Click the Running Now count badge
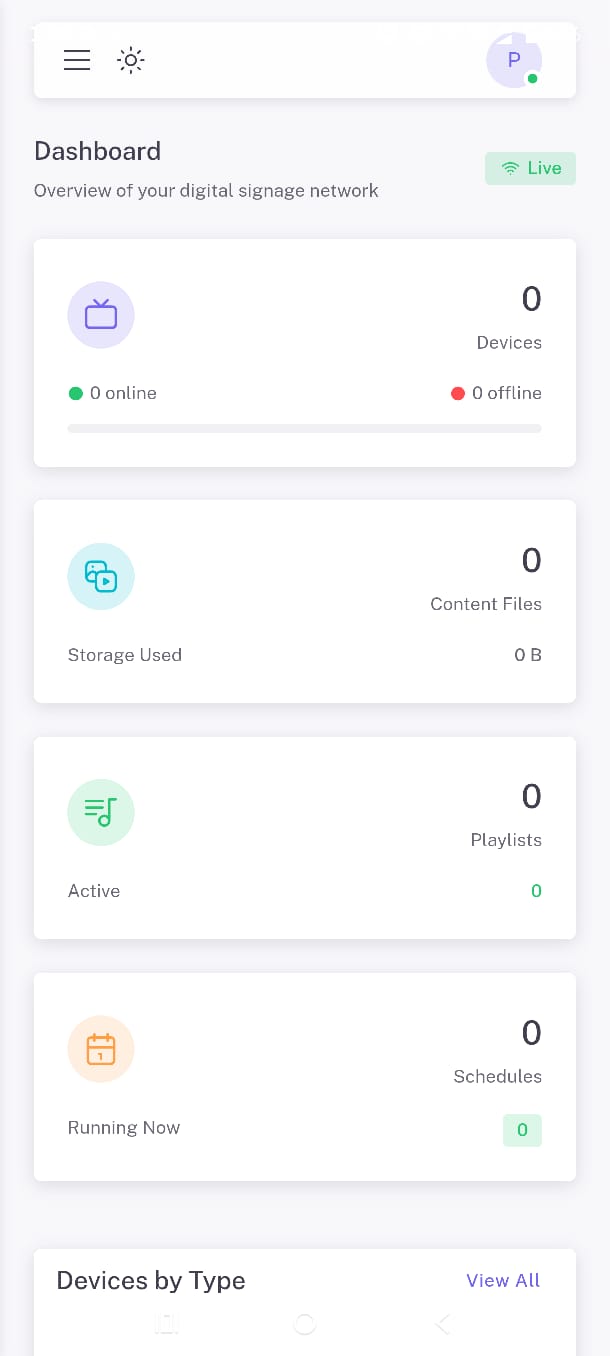 coord(522,1129)
